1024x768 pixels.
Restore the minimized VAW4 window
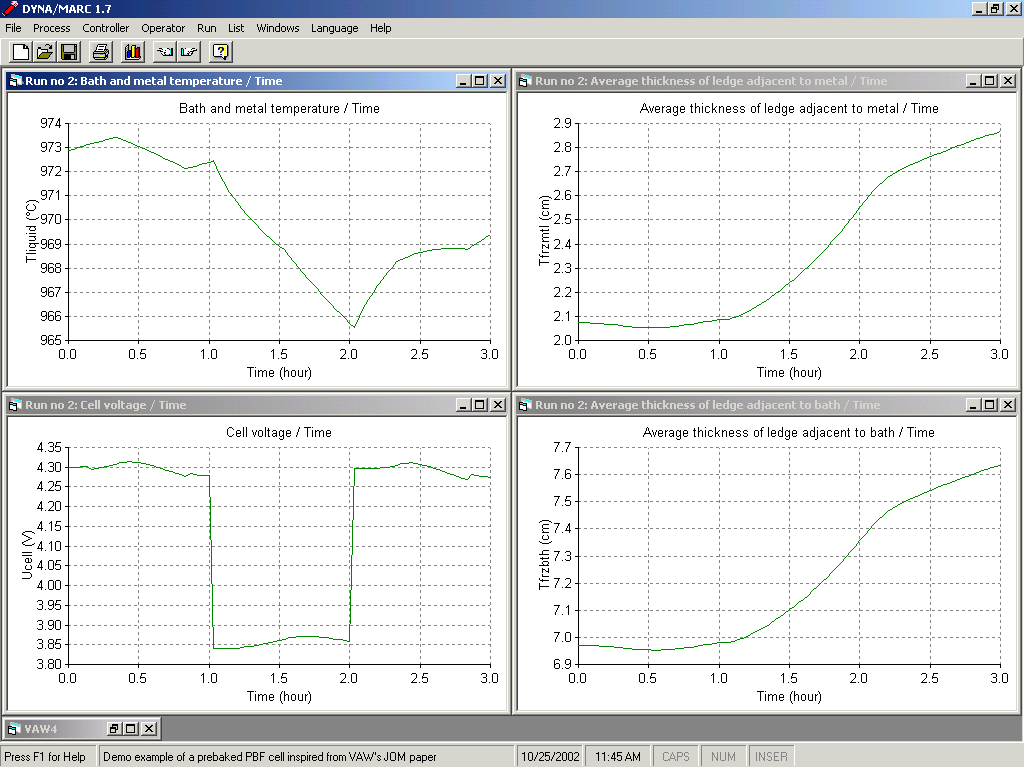[114, 729]
